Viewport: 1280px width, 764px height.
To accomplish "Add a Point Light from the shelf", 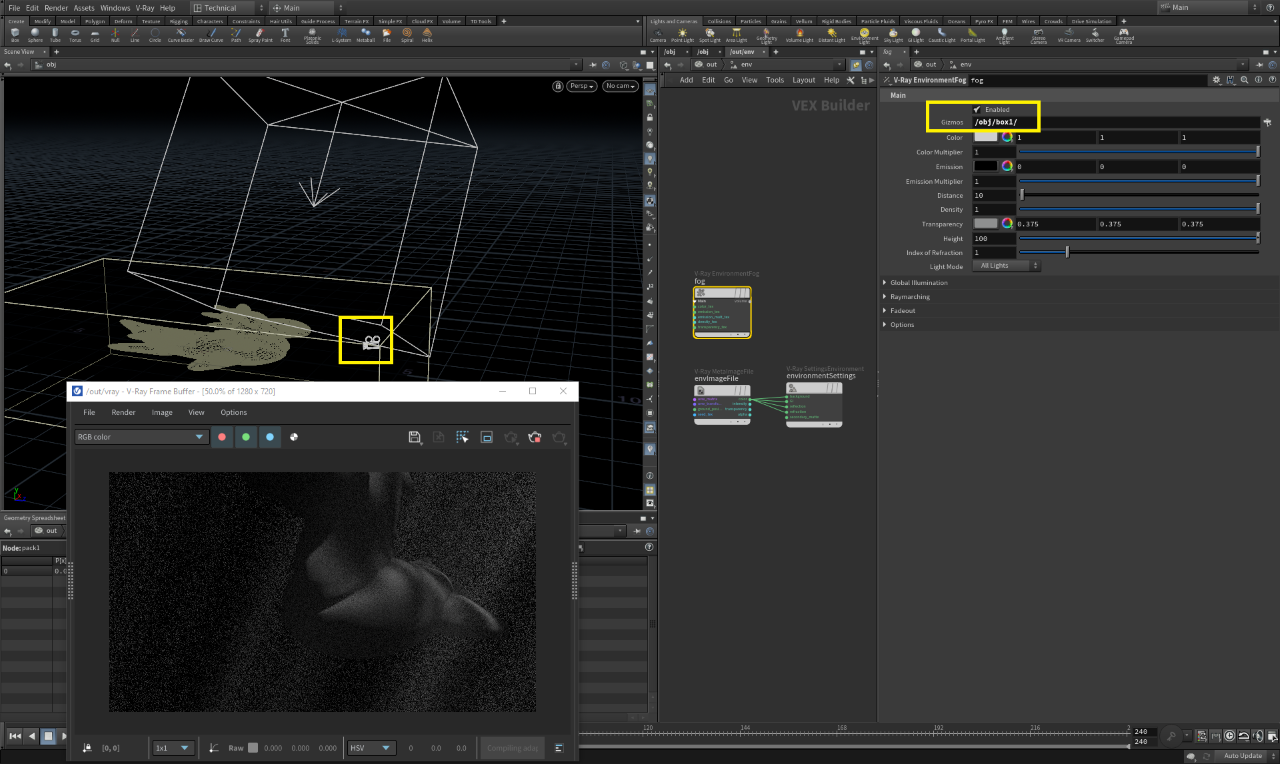I will [683, 35].
